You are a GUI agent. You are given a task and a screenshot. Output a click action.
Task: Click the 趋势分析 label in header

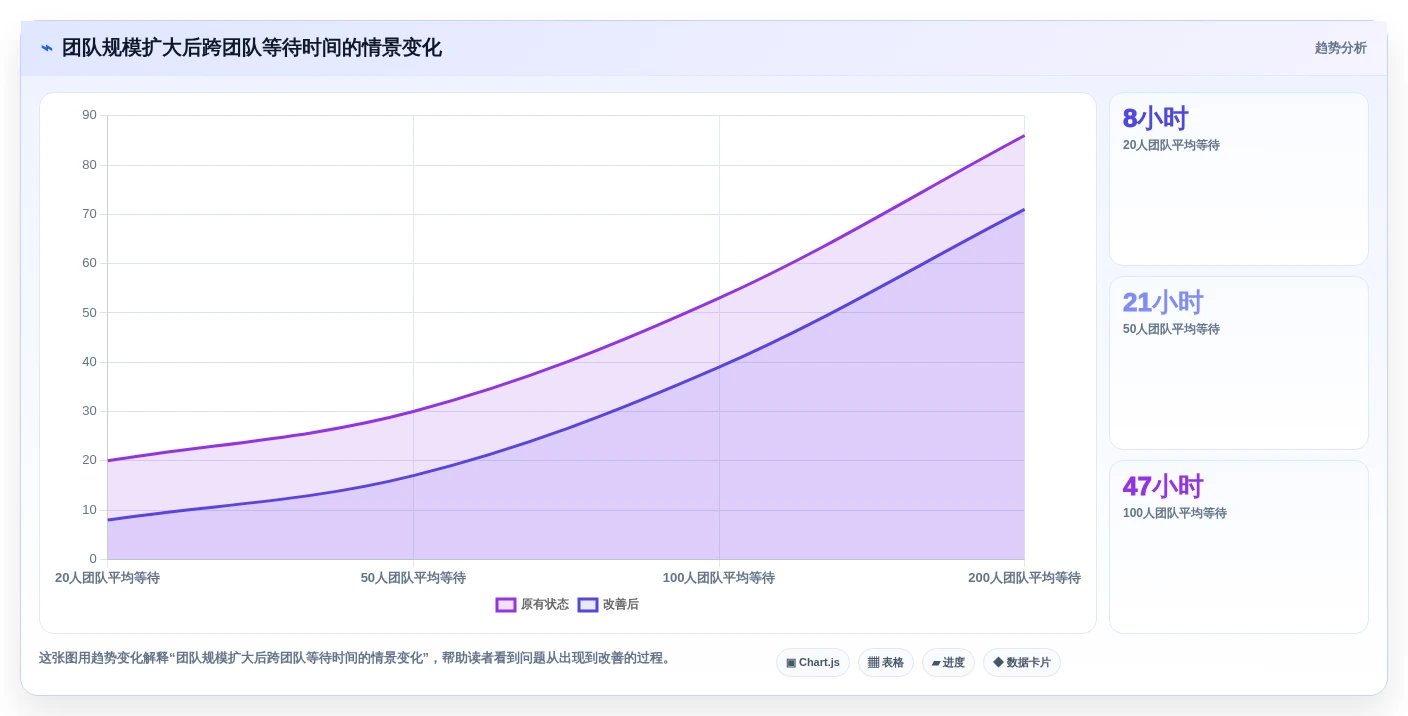click(1340, 48)
